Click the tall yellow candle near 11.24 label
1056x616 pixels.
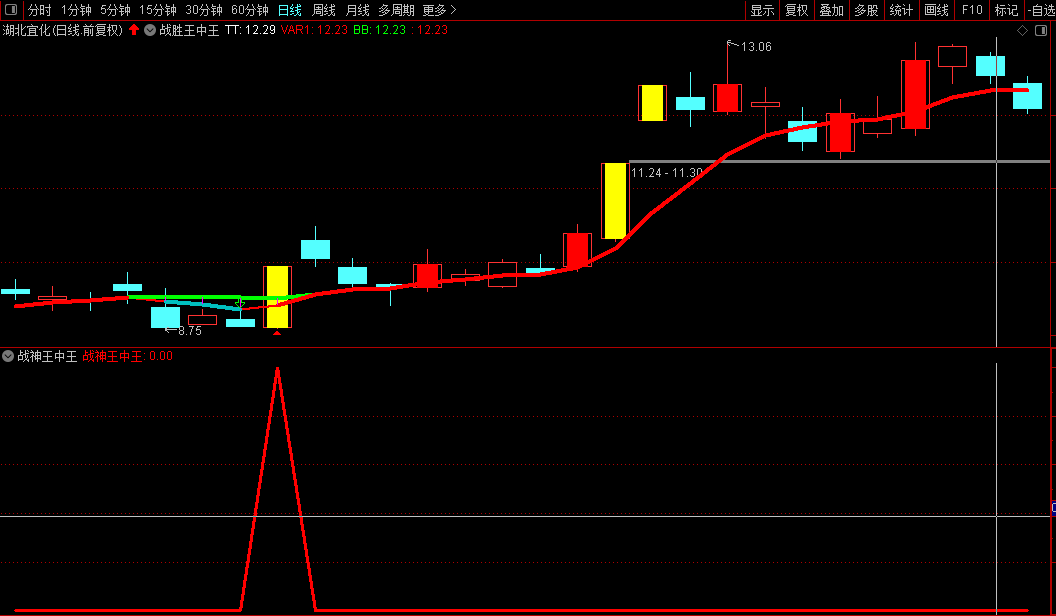pyautogui.click(x=615, y=201)
